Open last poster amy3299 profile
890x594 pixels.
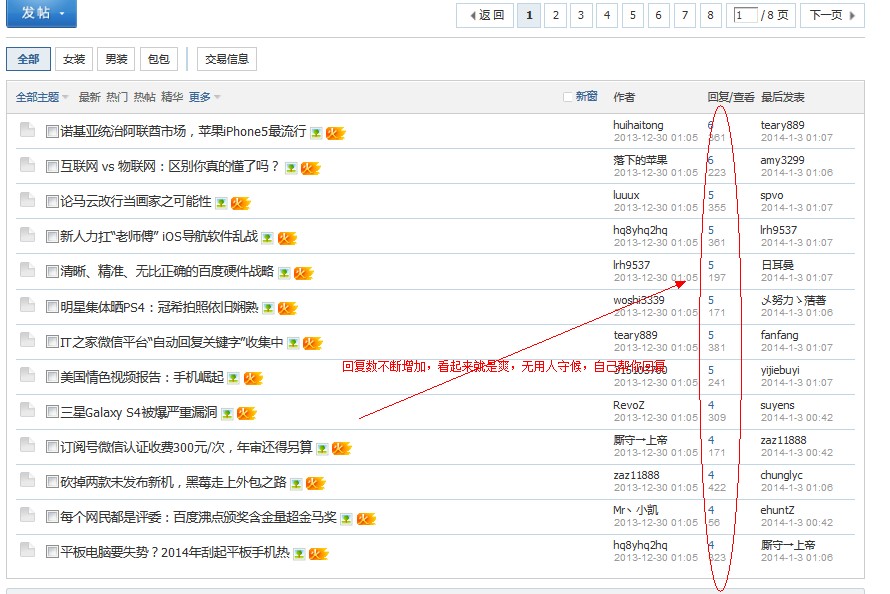coord(782,160)
